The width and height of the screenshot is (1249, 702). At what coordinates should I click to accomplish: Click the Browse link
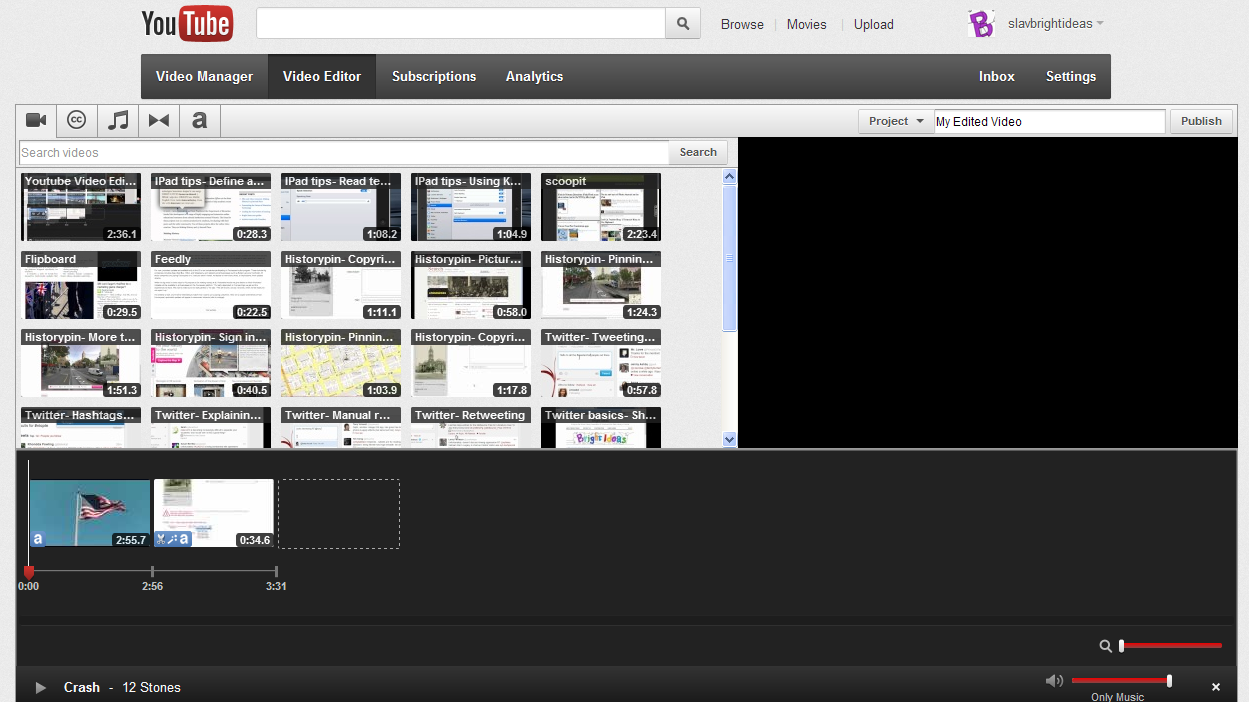(742, 24)
